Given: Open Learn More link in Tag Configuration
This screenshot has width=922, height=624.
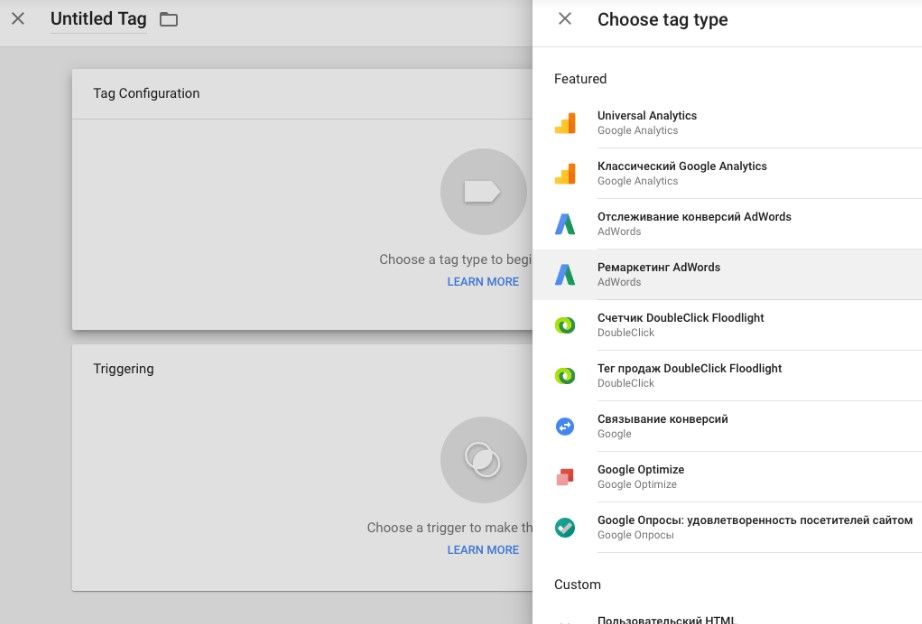Looking at the screenshot, I should coord(483,282).
